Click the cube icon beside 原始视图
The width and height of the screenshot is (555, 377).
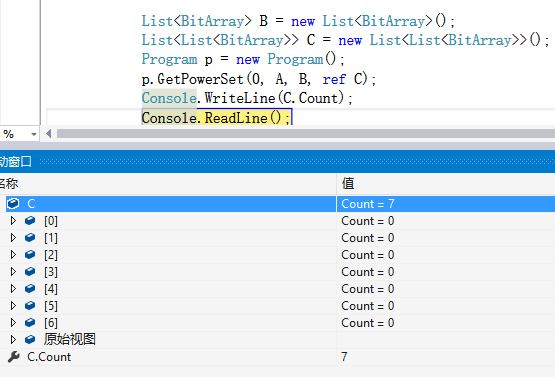coord(30,340)
